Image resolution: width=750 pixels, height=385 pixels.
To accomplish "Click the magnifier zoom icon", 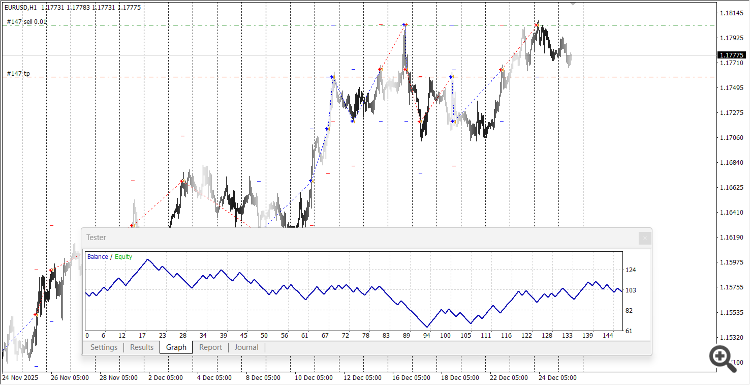I will [723, 359].
